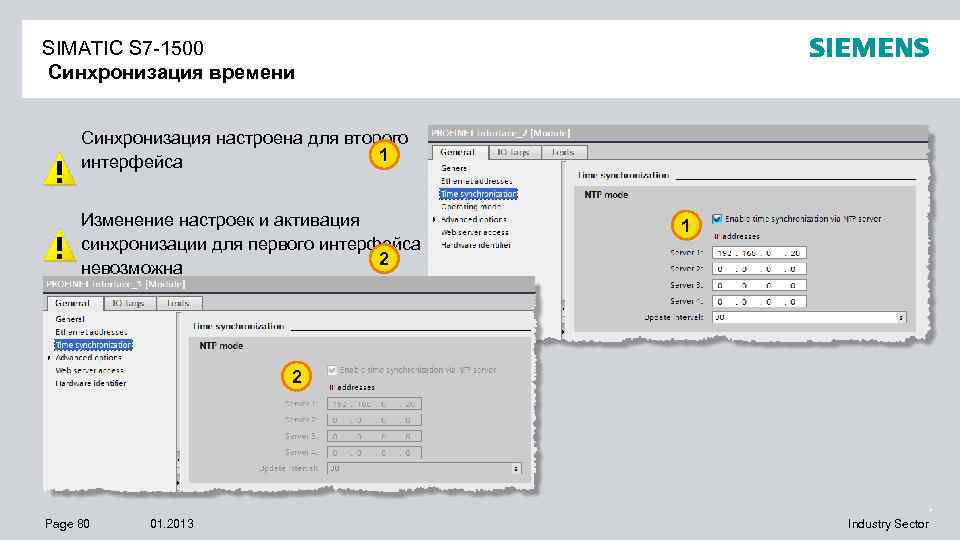Expand Advanced options arrow in interface_1 tree
Viewport: 960px width, 540px height.
click(x=49, y=358)
